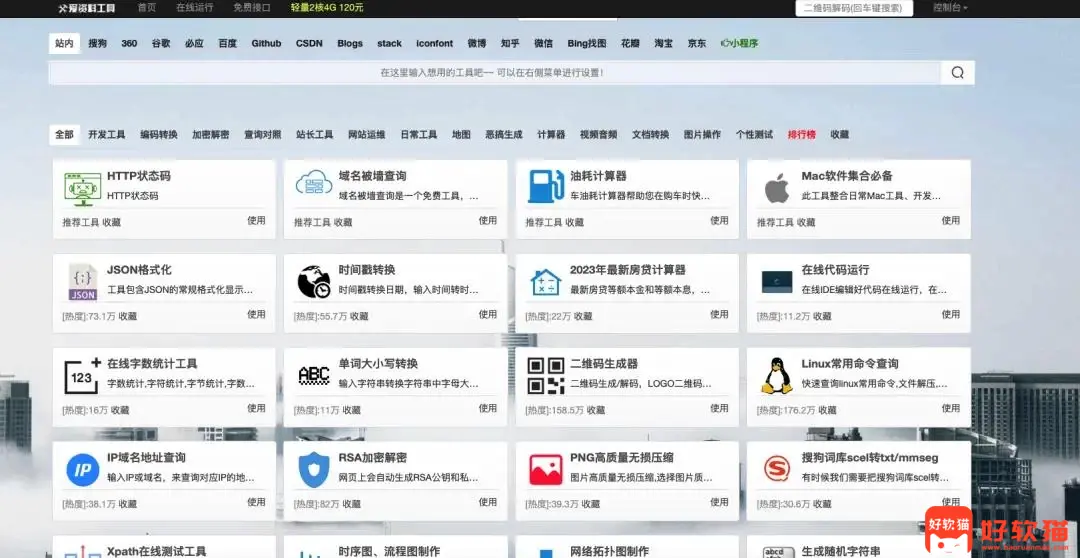Click the Sogou S logo icon
The height and width of the screenshot is (558, 1080).
point(777,470)
